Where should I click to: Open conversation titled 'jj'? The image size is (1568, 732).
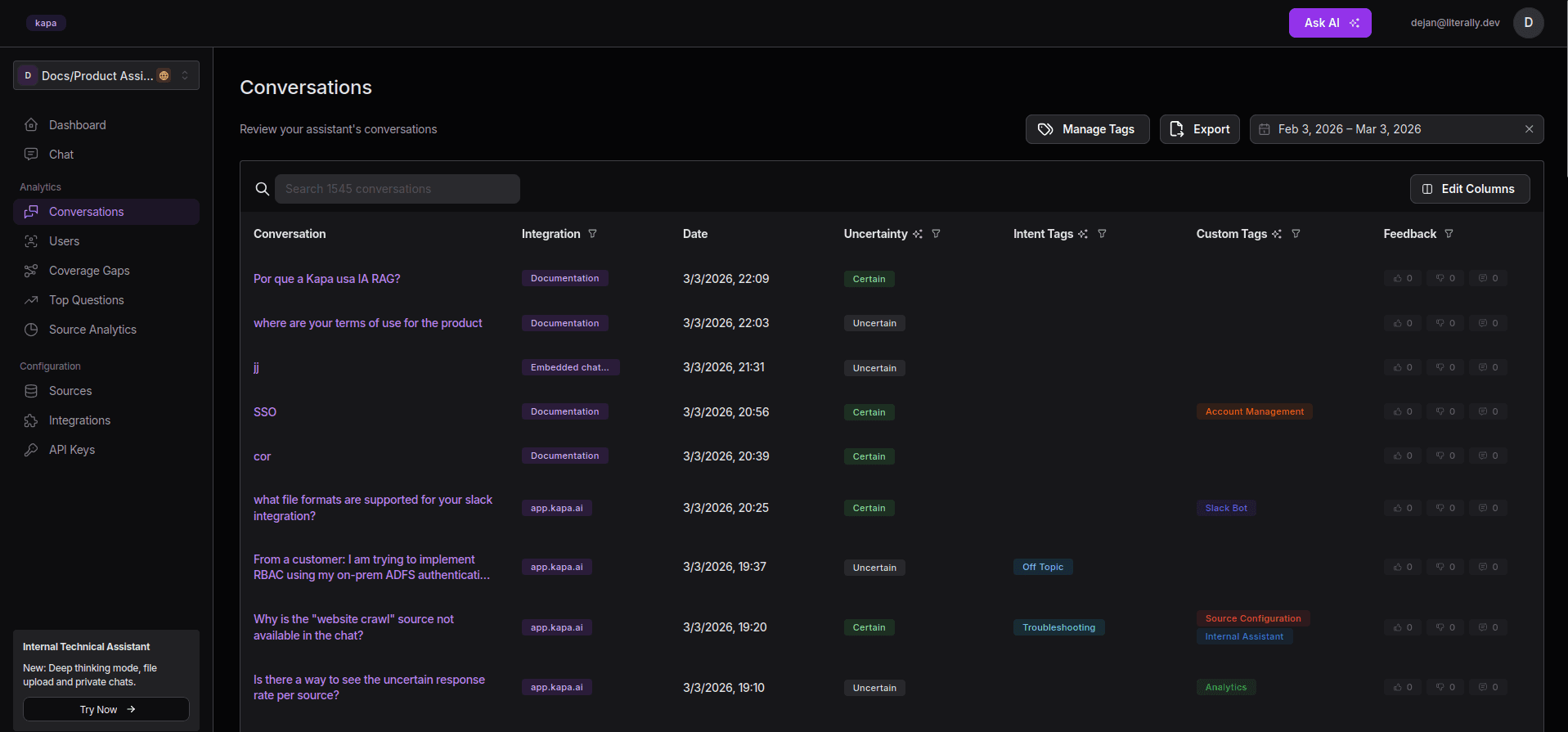coord(256,367)
